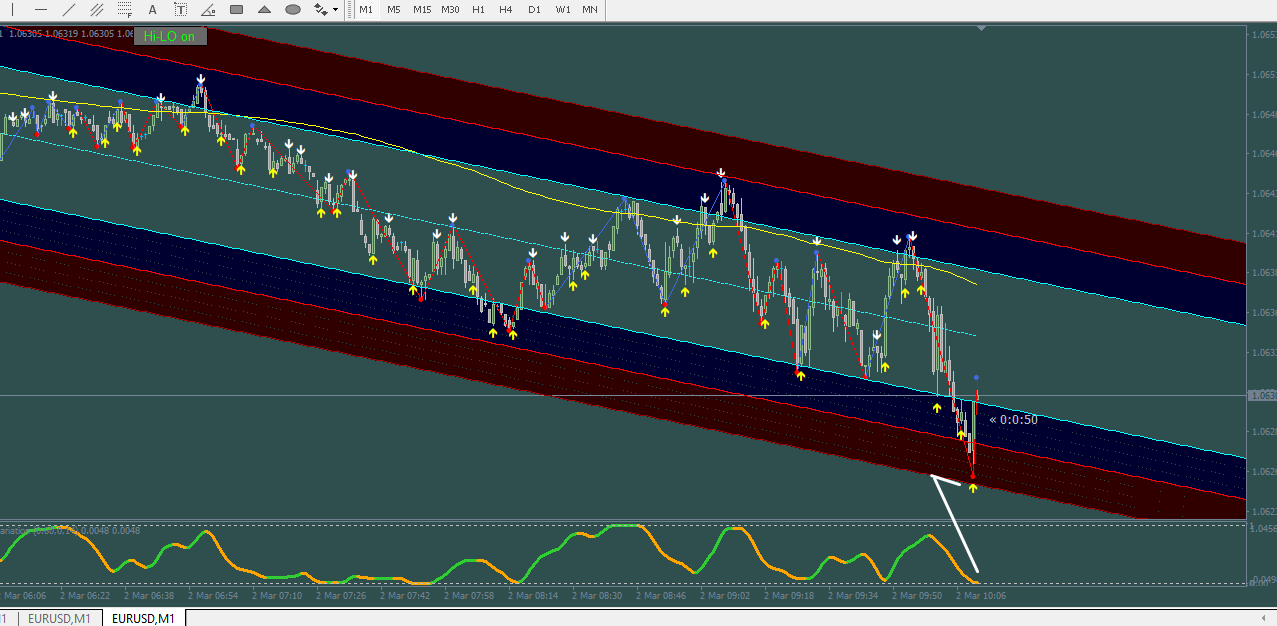The height and width of the screenshot is (626, 1277).
Task: Click the current price label on scale
Action: [x=1263, y=395]
